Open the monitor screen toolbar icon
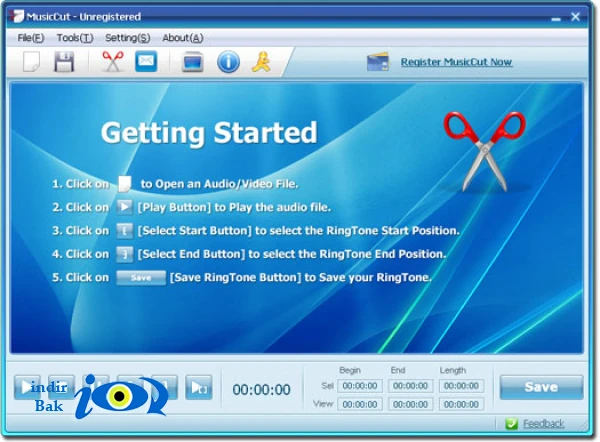The height and width of the screenshot is (442, 600). (x=192, y=62)
